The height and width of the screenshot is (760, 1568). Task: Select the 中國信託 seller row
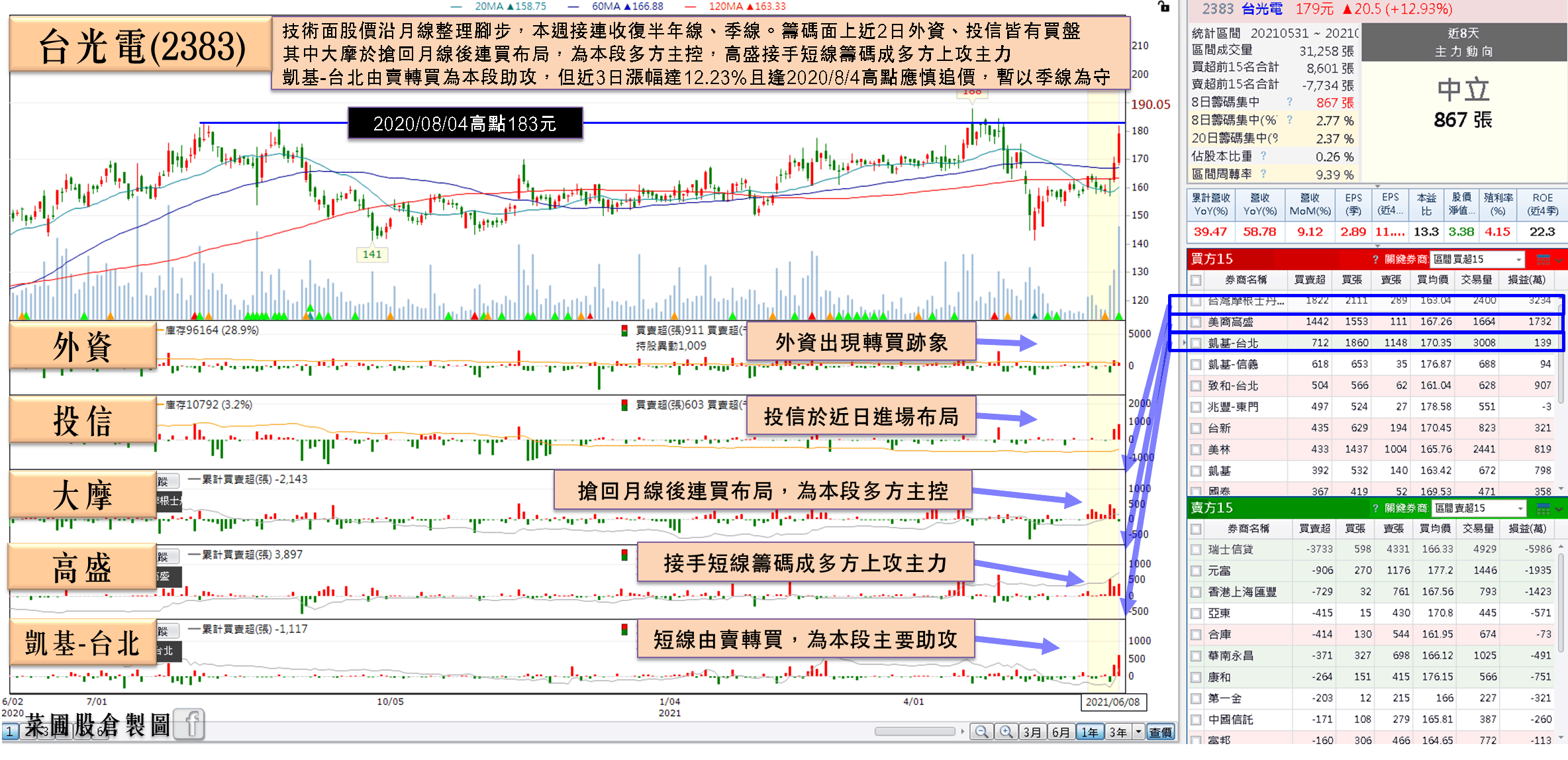[x=1373, y=720]
